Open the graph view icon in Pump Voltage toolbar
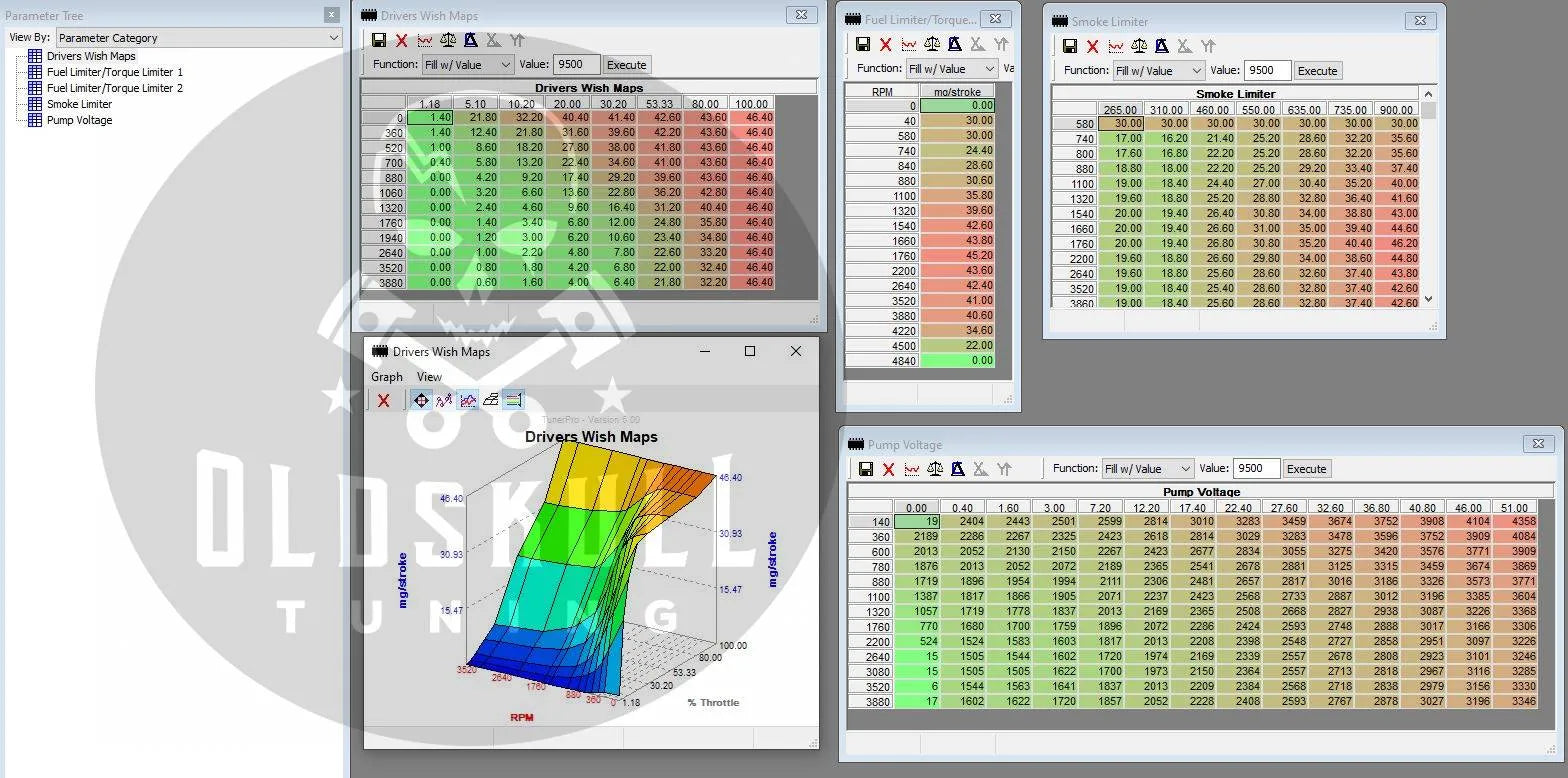 [x=911, y=469]
